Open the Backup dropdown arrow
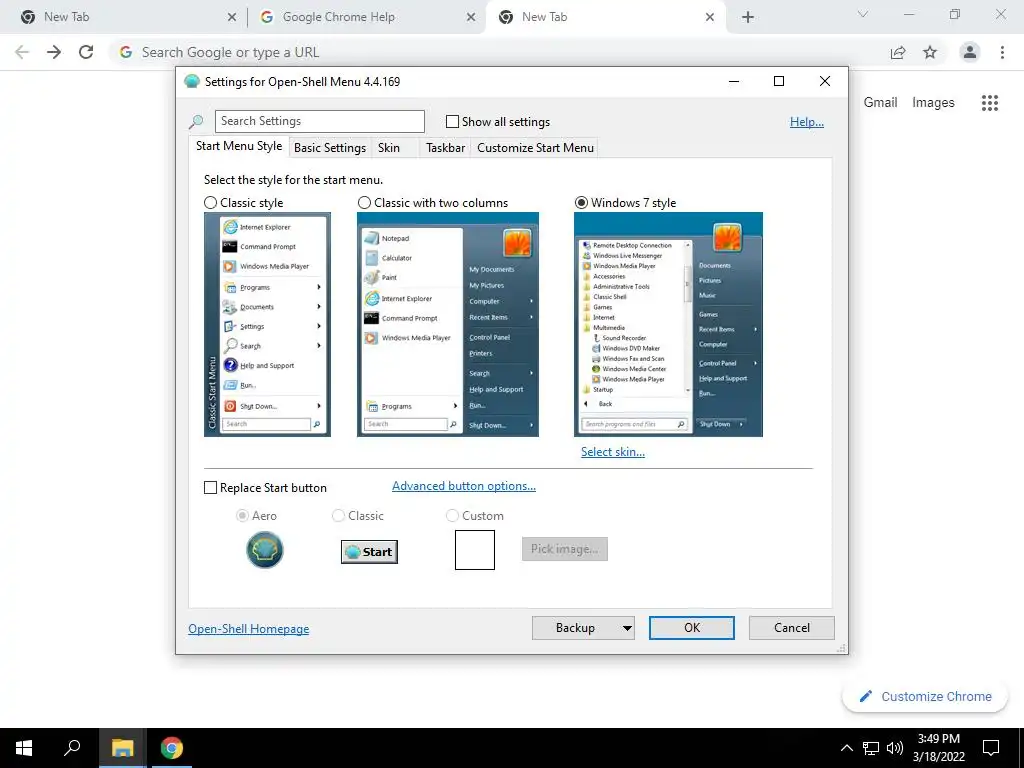The width and height of the screenshot is (1024, 768). tap(627, 628)
